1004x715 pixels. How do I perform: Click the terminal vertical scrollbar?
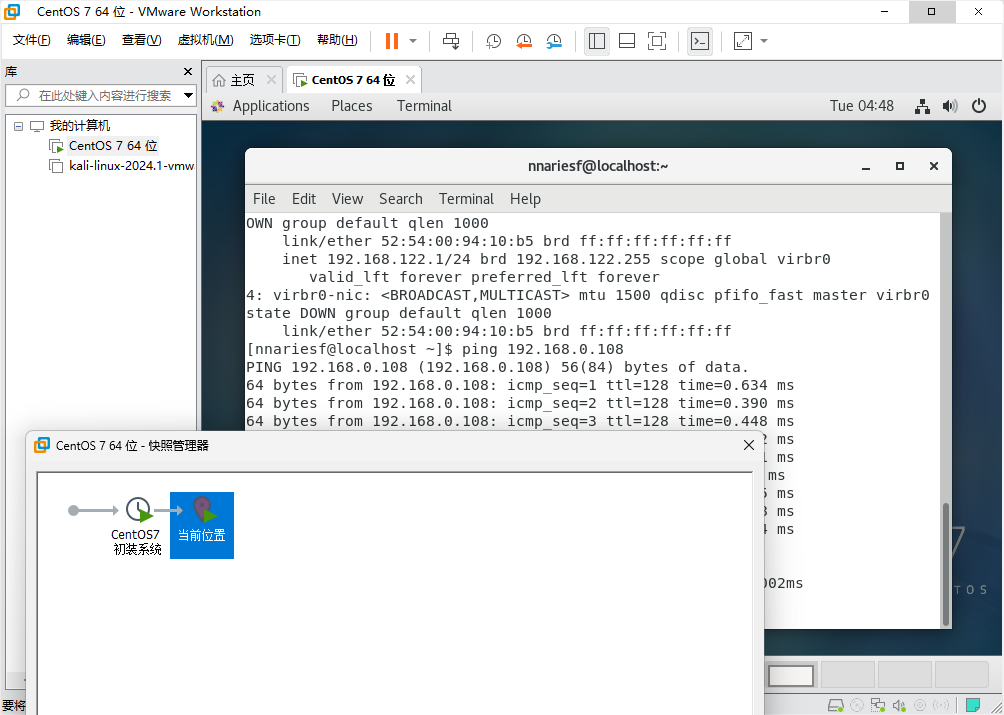946,560
